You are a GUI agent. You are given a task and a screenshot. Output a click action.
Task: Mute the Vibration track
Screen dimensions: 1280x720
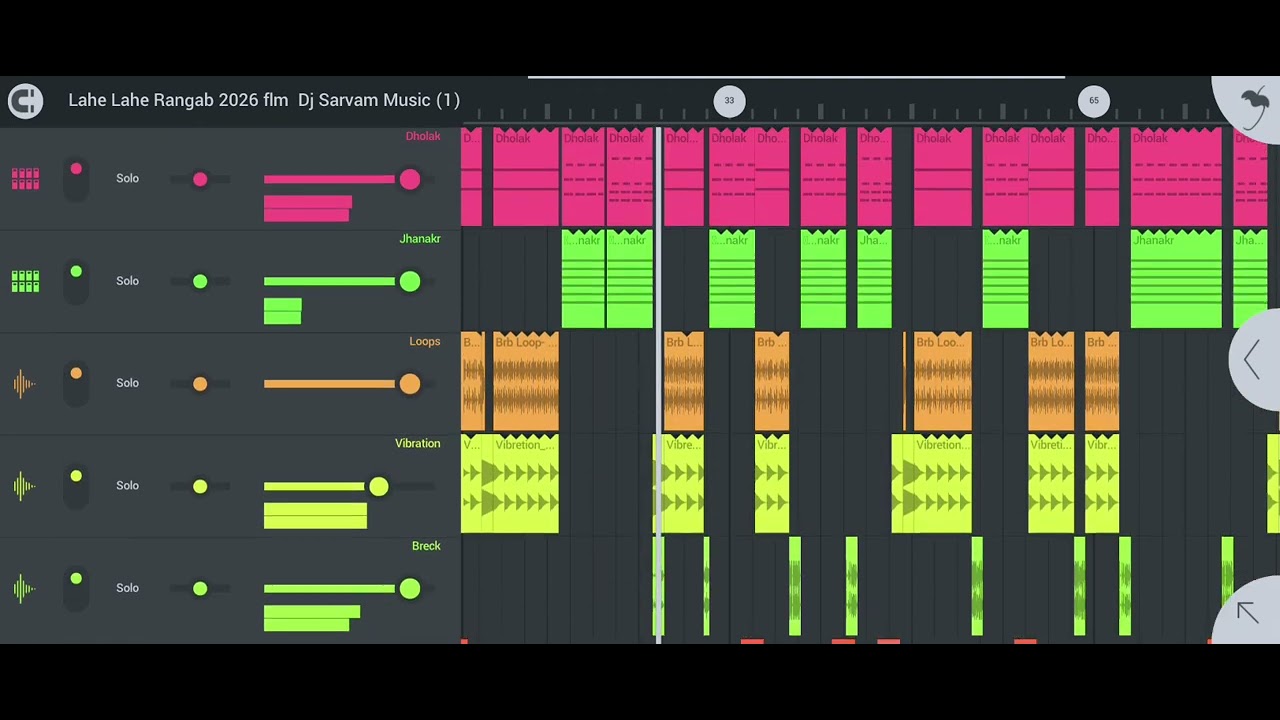[76, 486]
